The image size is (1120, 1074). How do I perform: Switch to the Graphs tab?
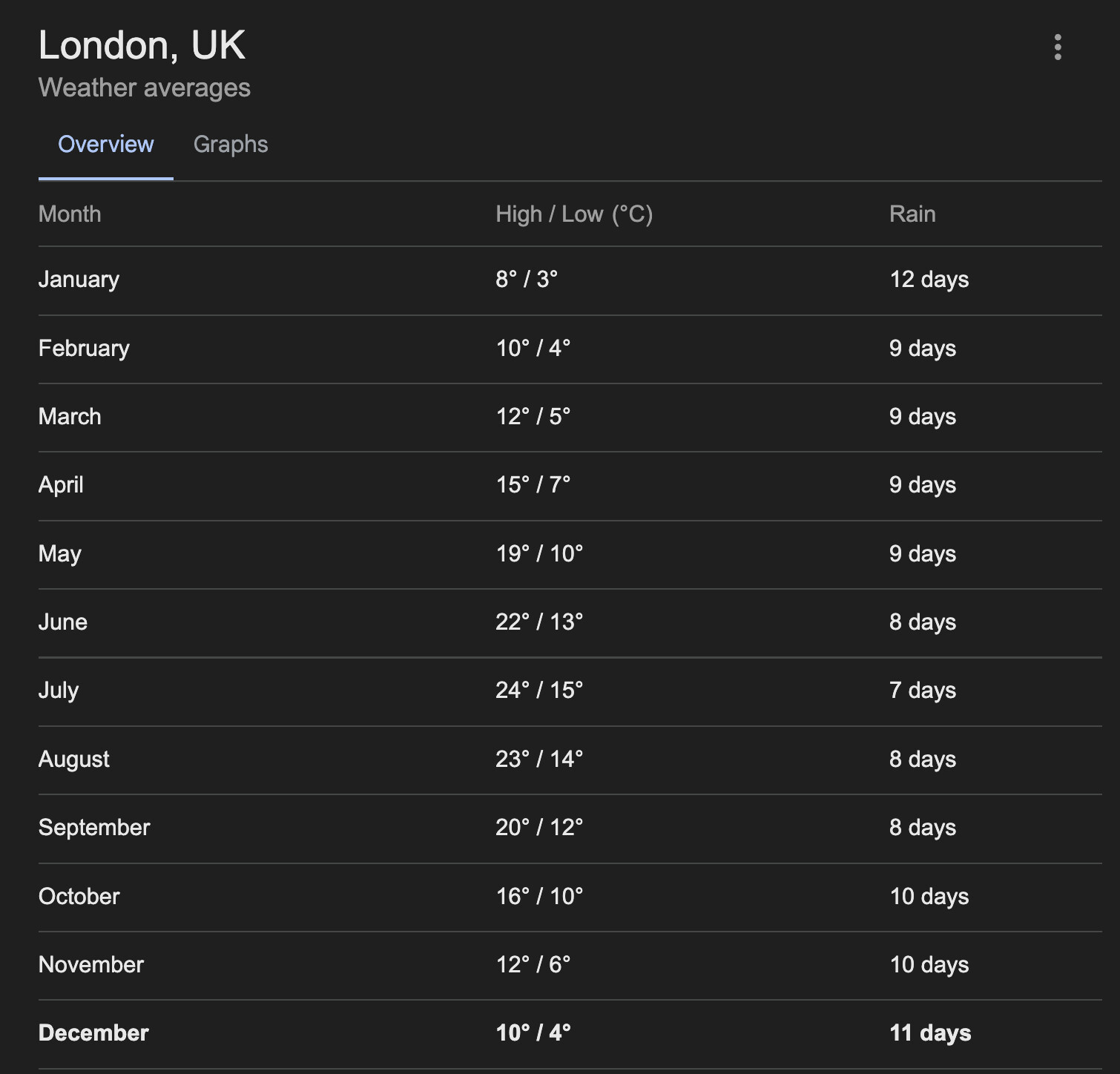231,144
